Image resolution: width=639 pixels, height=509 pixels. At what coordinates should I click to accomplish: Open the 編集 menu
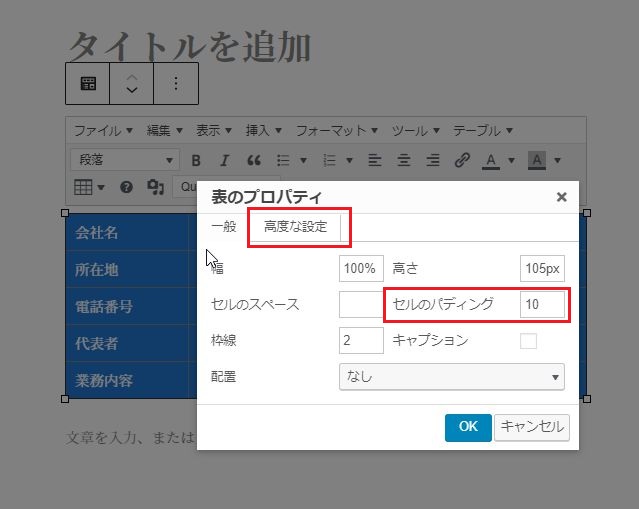[165, 131]
